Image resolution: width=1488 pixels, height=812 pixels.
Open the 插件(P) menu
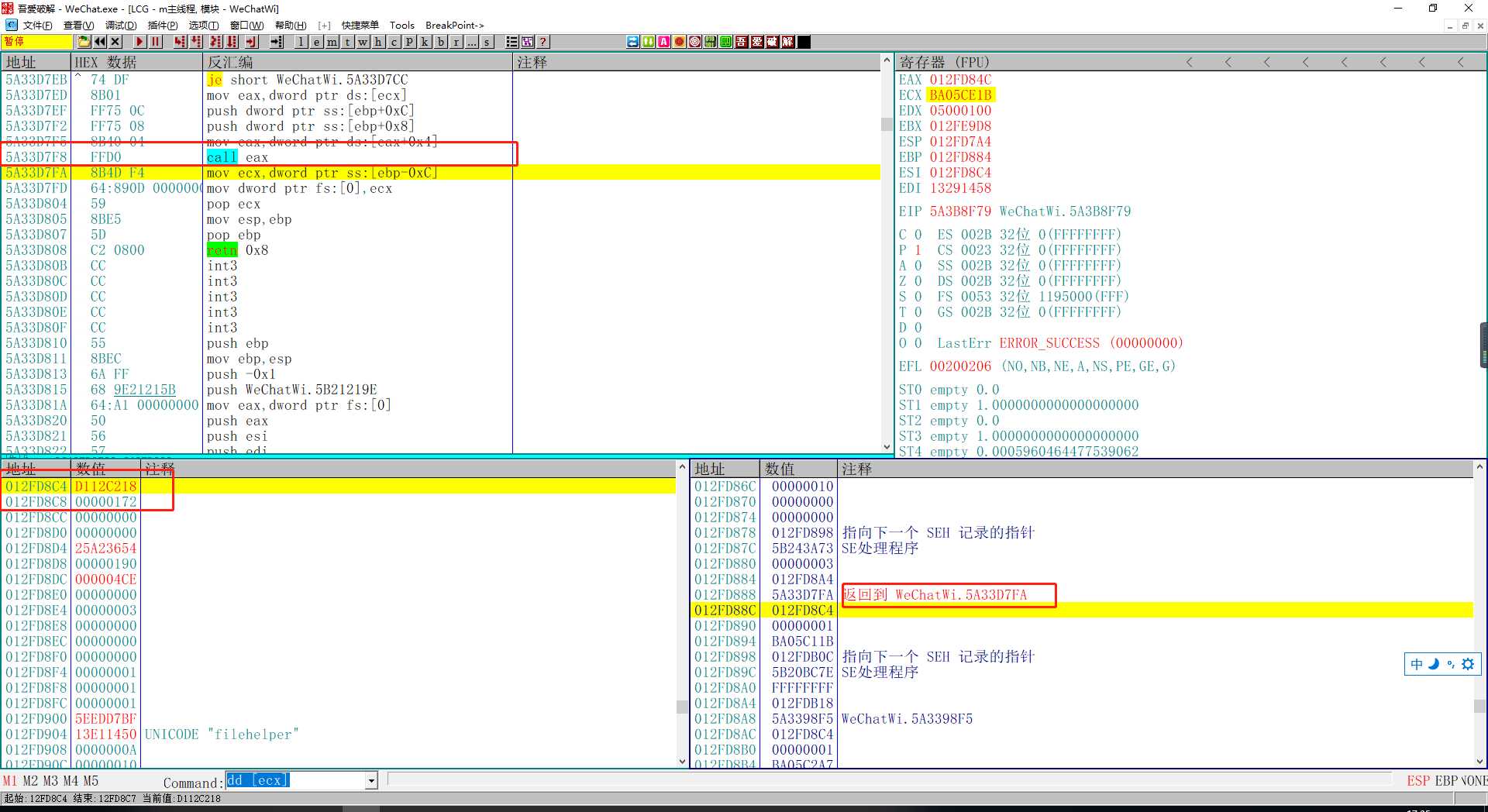click(163, 26)
